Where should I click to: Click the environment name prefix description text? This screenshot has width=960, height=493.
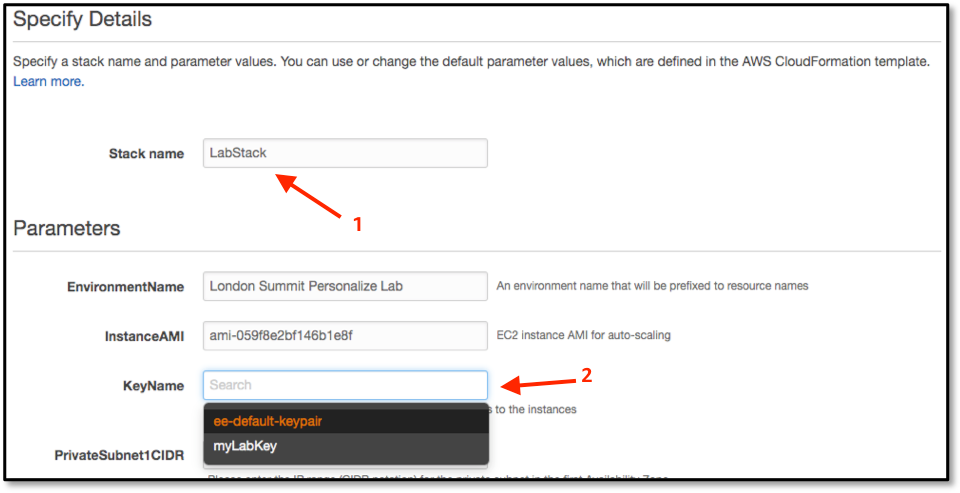(652, 286)
